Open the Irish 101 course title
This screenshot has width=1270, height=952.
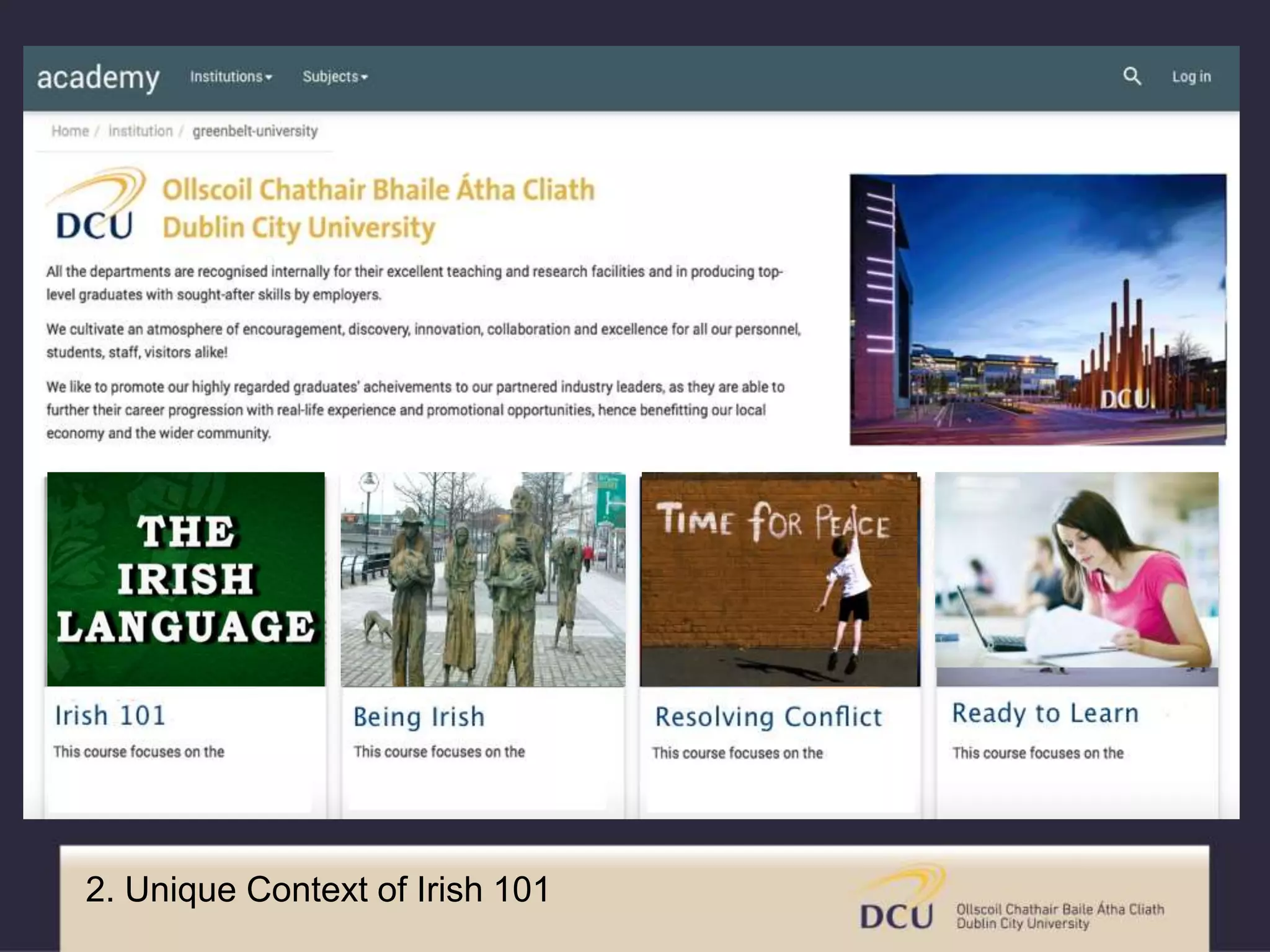point(110,715)
